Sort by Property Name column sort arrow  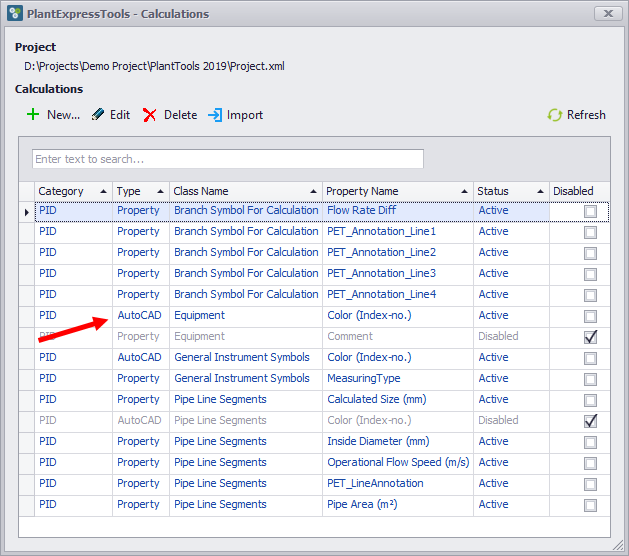[x=465, y=191]
